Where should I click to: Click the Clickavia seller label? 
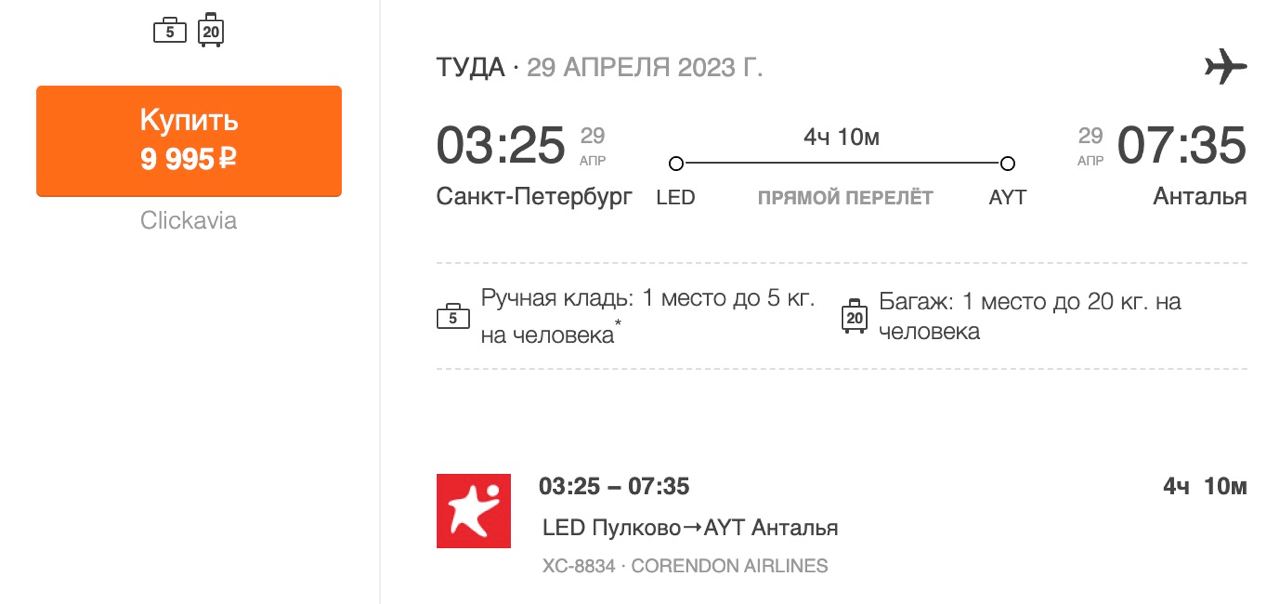point(189,221)
